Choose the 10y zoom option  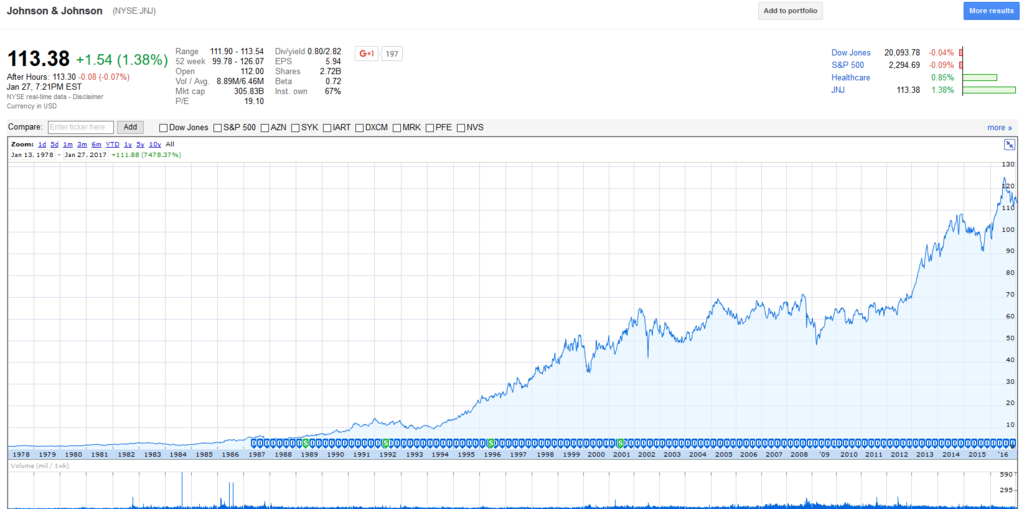click(155, 144)
